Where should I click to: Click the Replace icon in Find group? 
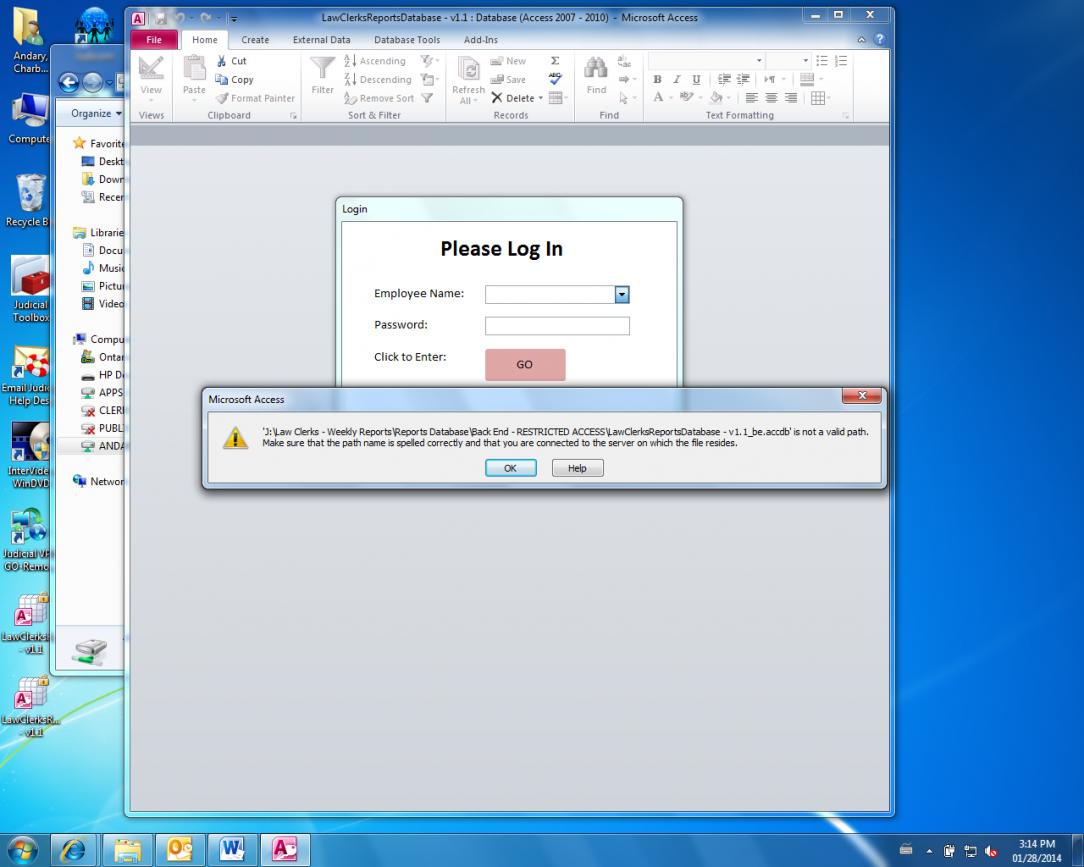(x=624, y=61)
